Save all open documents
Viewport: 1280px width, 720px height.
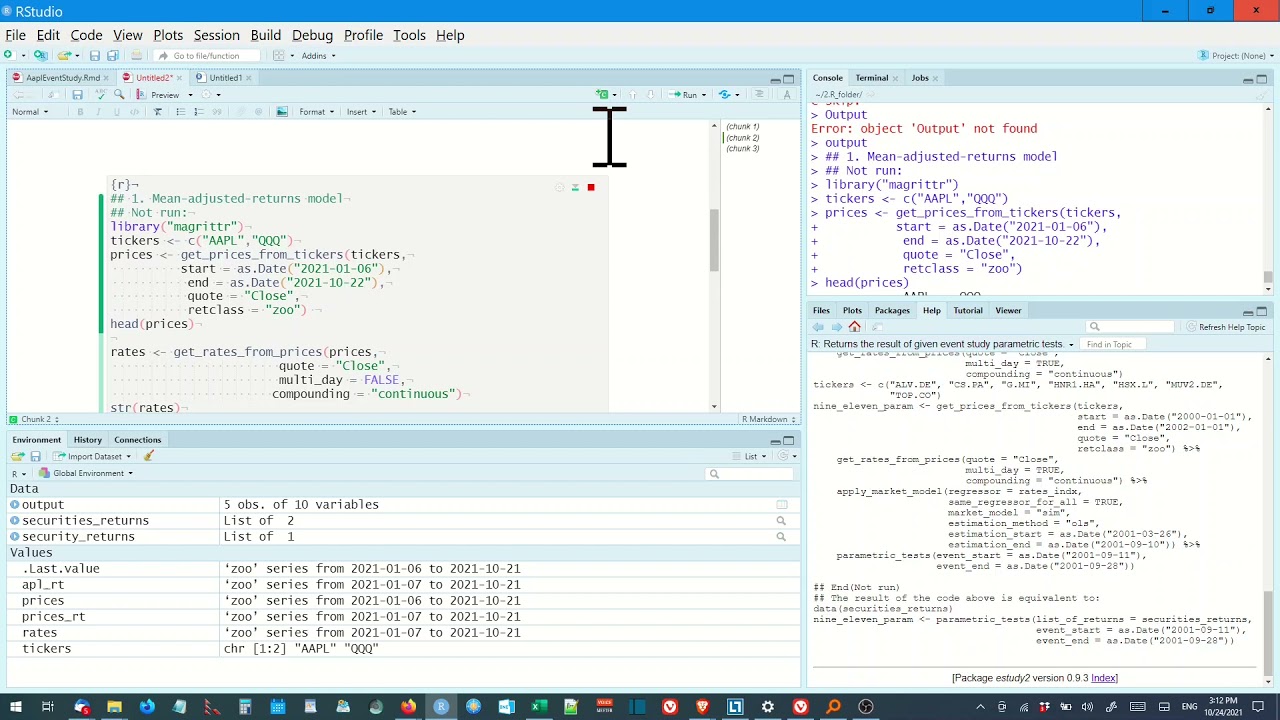point(113,56)
